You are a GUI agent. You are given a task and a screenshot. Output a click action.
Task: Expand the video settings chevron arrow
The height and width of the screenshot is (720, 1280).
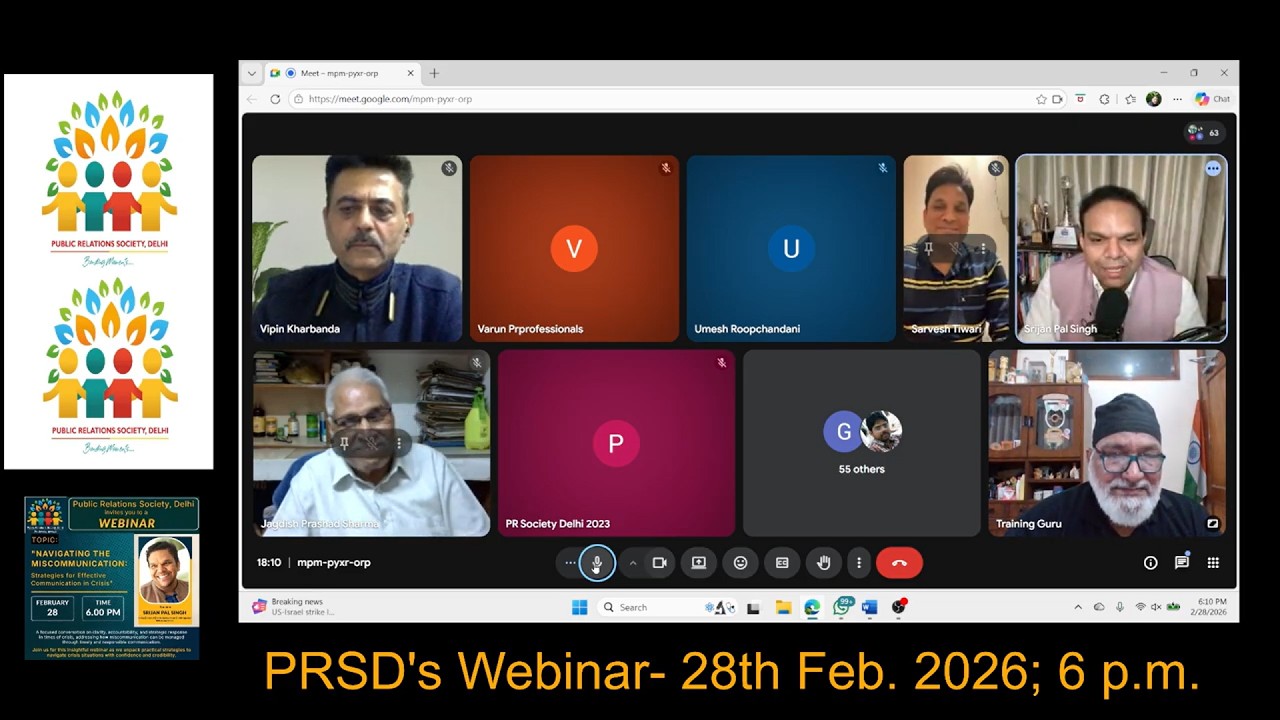[x=632, y=563]
